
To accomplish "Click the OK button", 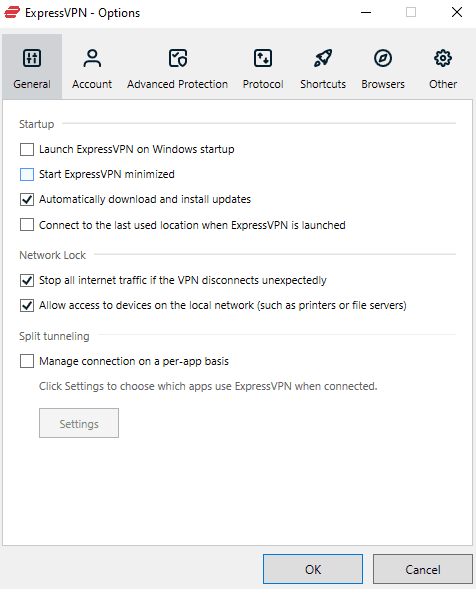I will pyautogui.click(x=313, y=569).
